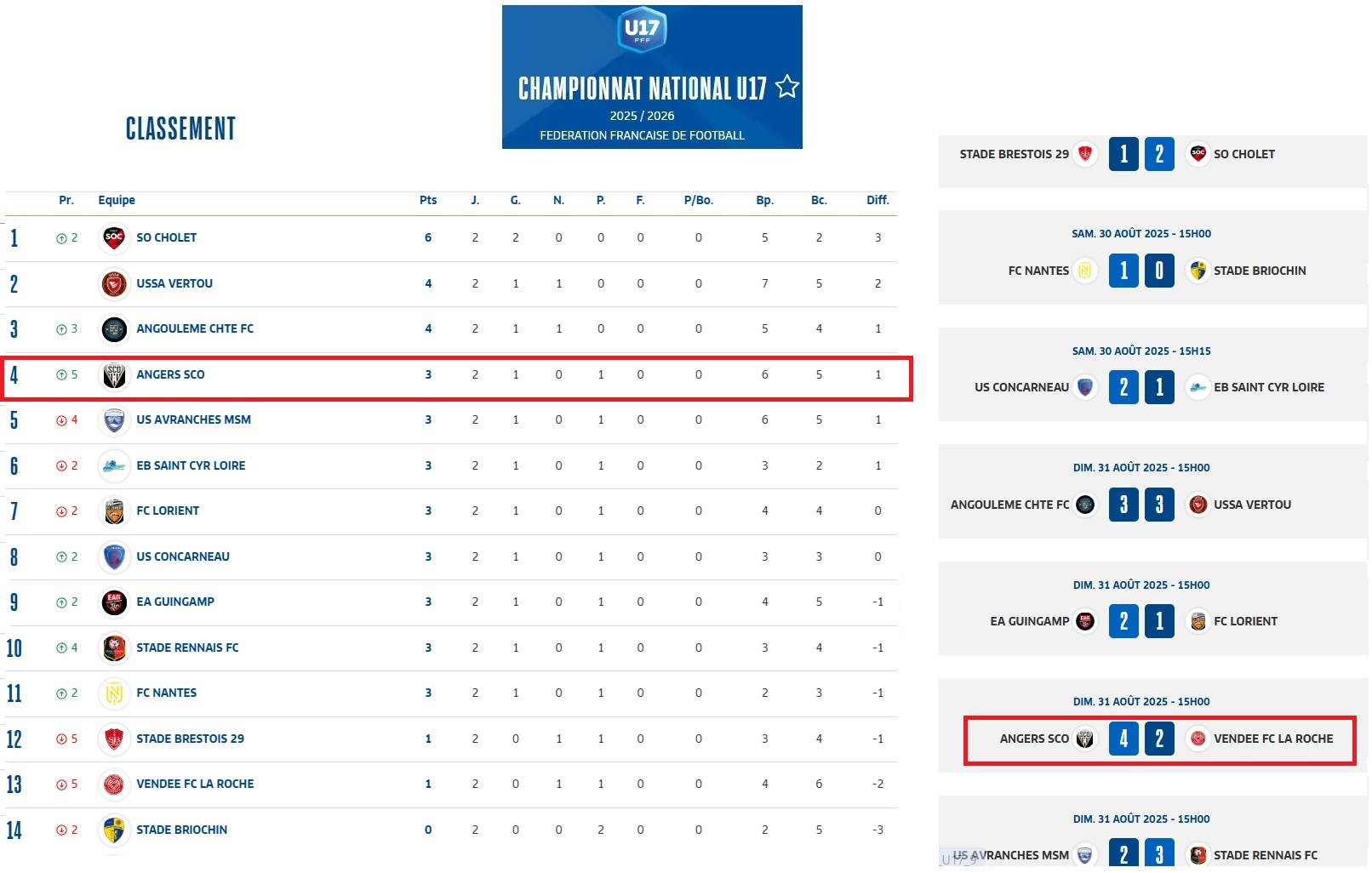Click the Stade Brestois 29 vs SO Cholet score
This screenshot has height=873, width=1372.
1141,155
